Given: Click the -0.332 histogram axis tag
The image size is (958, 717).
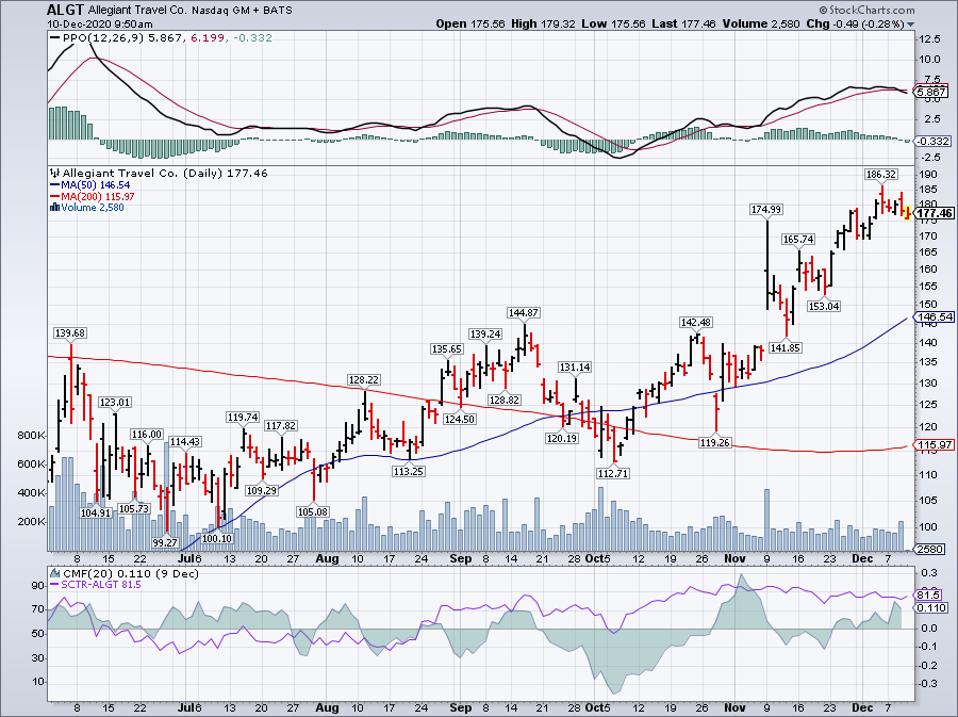Looking at the screenshot, I should point(934,141).
